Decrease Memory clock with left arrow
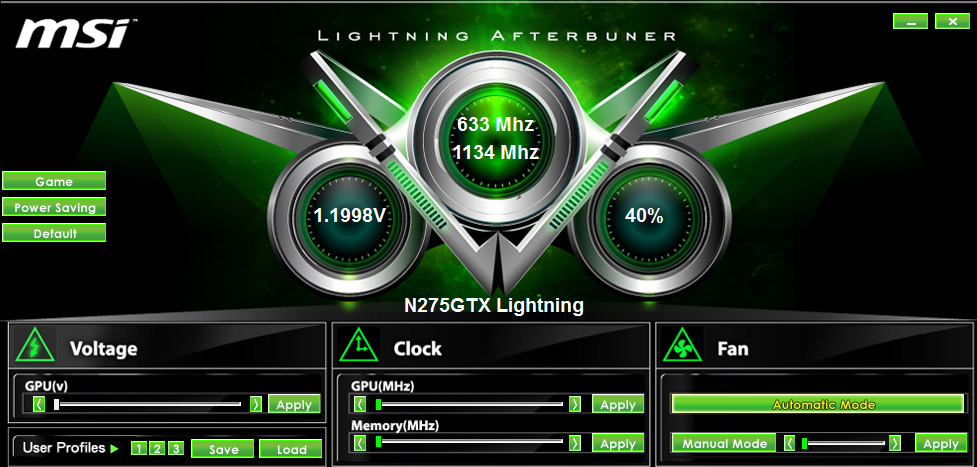 pos(360,443)
